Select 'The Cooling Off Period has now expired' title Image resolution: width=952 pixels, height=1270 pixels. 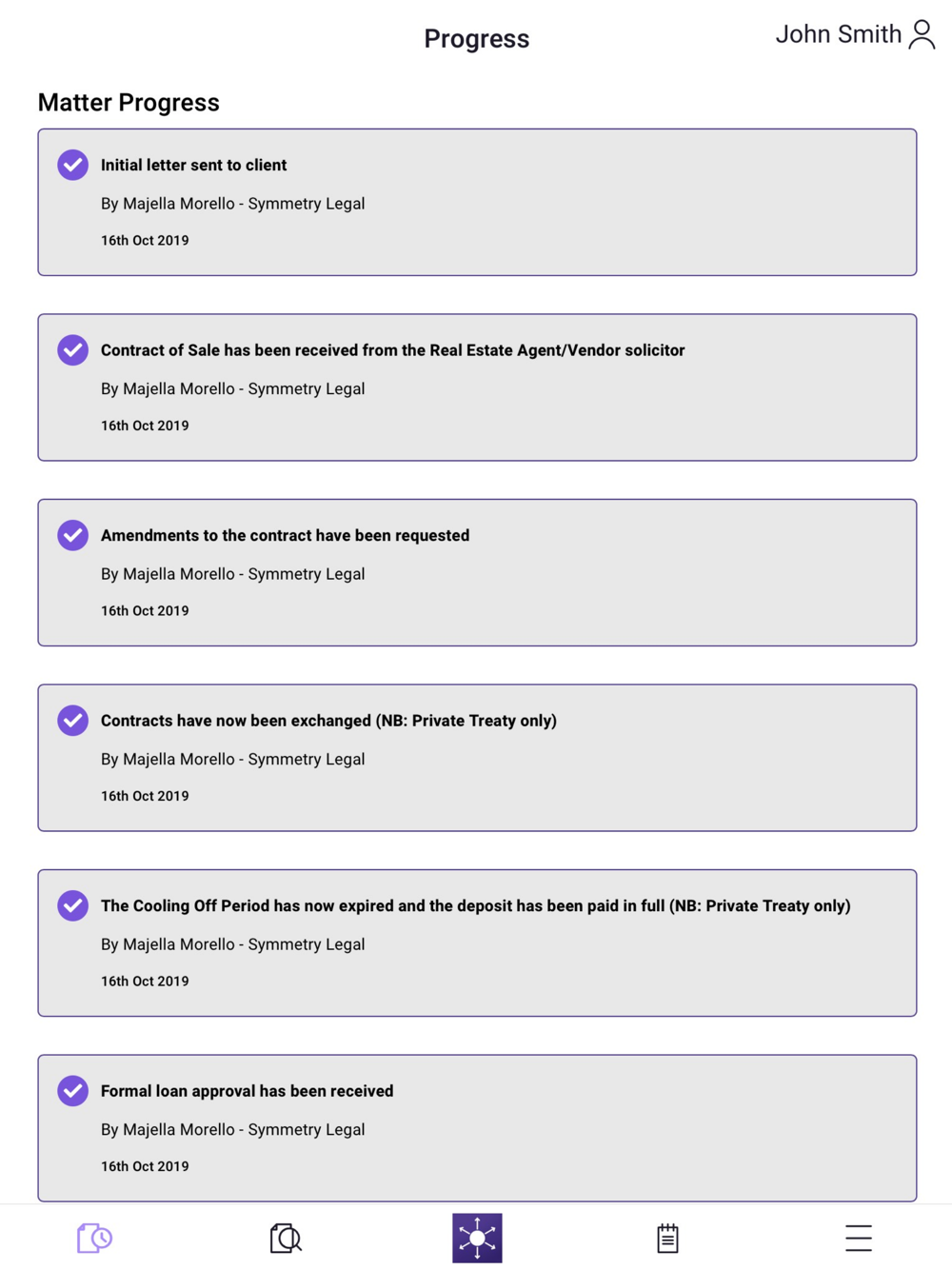coord(475,905)
